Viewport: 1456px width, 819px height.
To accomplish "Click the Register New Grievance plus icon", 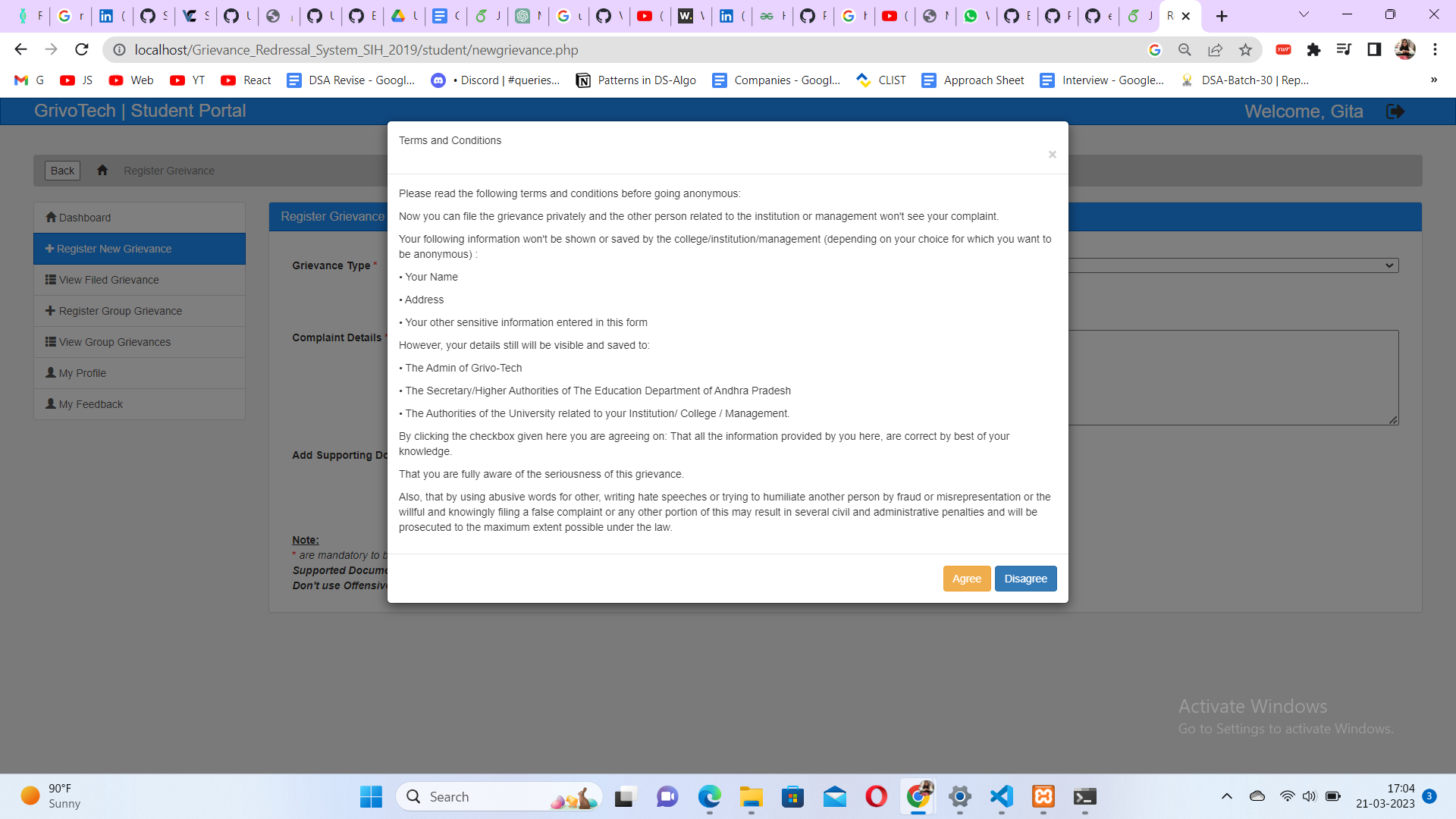I will (x=50, y=249).
